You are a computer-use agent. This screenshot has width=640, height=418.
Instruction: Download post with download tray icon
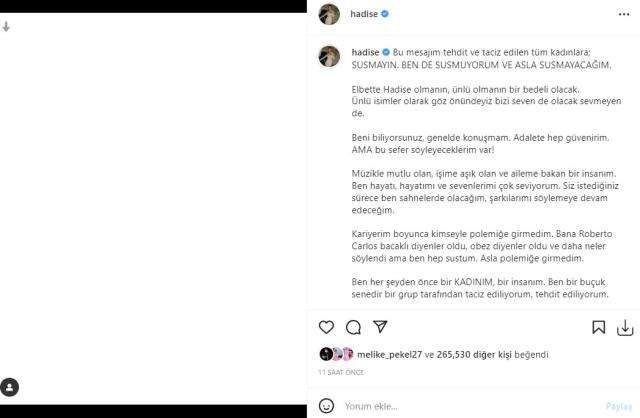pyautogui.click(x=625, y=327)
